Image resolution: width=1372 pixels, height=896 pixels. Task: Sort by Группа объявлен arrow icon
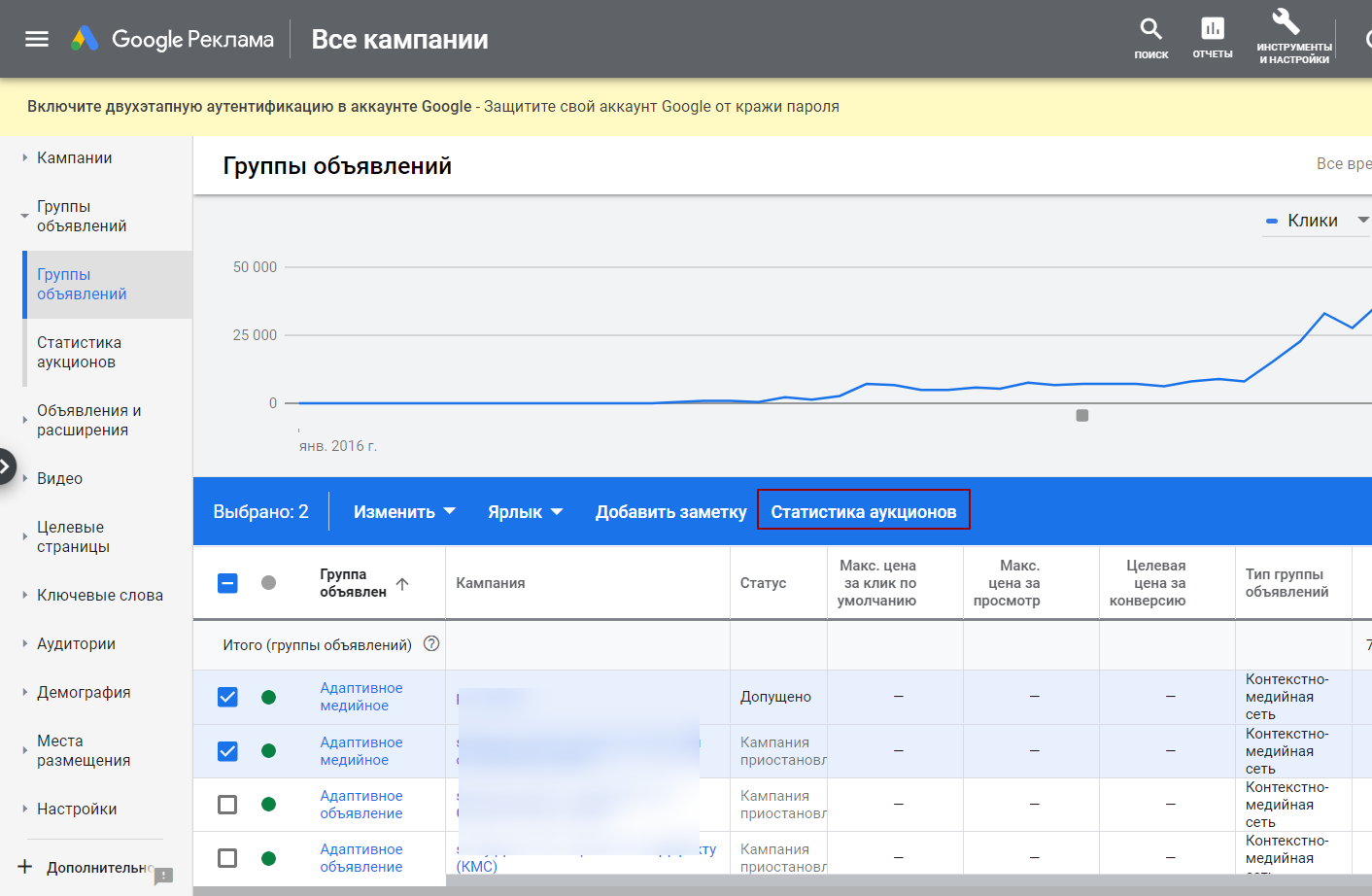[x=402, y=584]
